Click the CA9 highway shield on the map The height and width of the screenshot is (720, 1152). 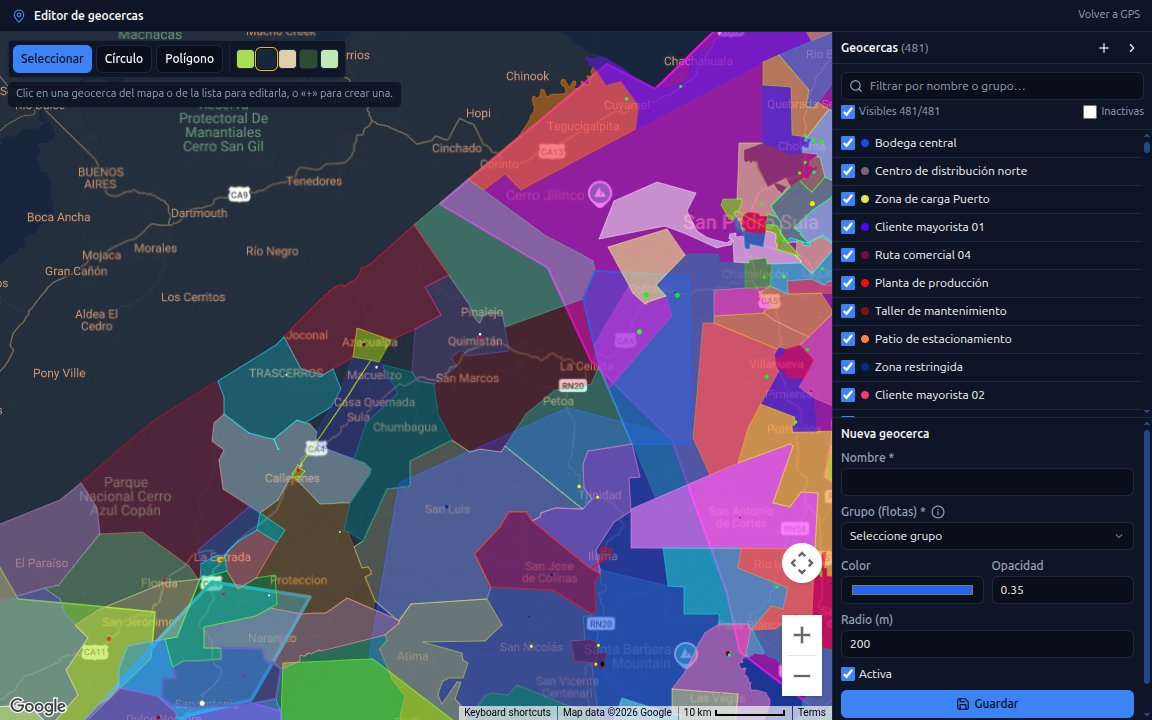tap(239, 195)
